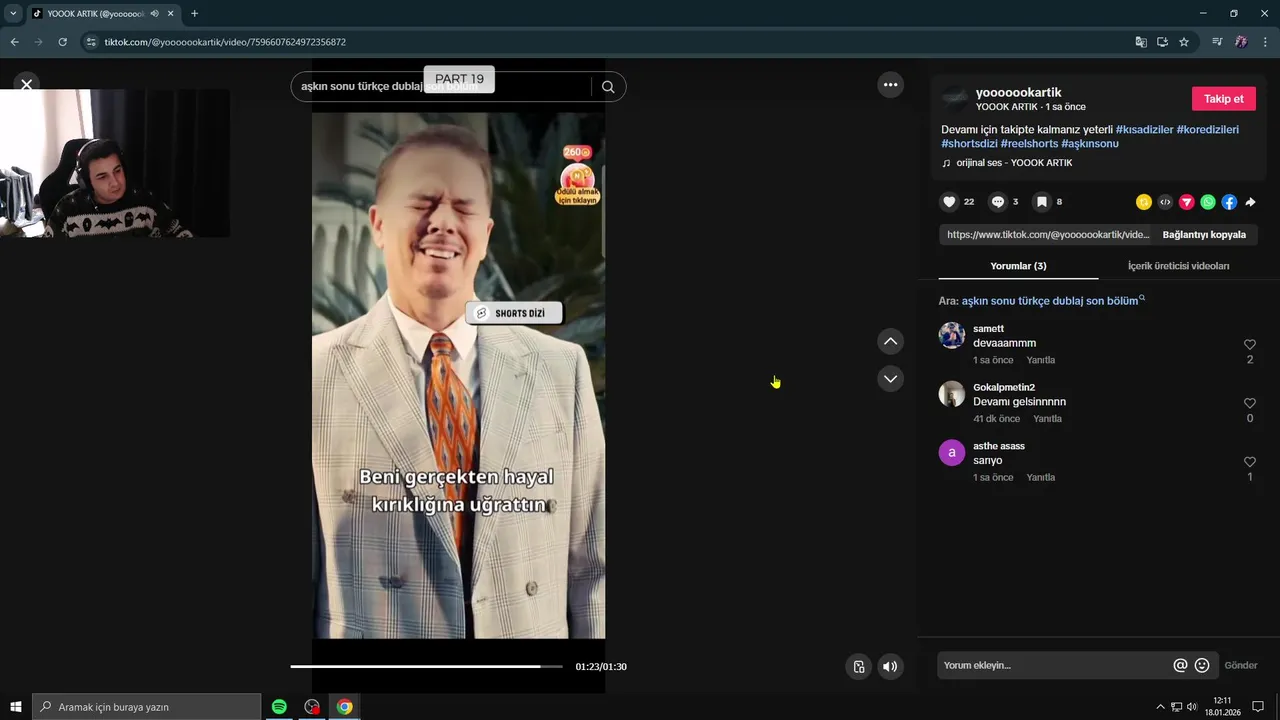Like the video with the heart icon
The width and height of the screenshot is (1280, 720).
[x=949, y=202]
